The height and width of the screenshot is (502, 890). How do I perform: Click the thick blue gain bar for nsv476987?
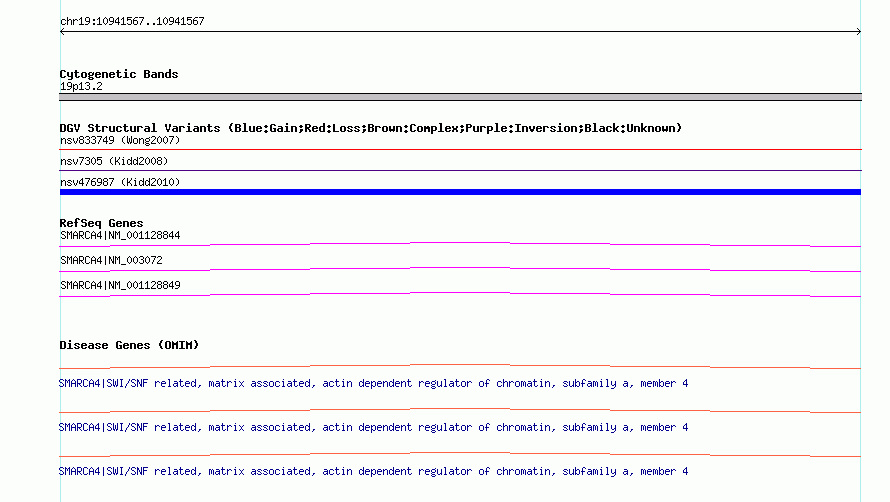[x=460, y=192]
